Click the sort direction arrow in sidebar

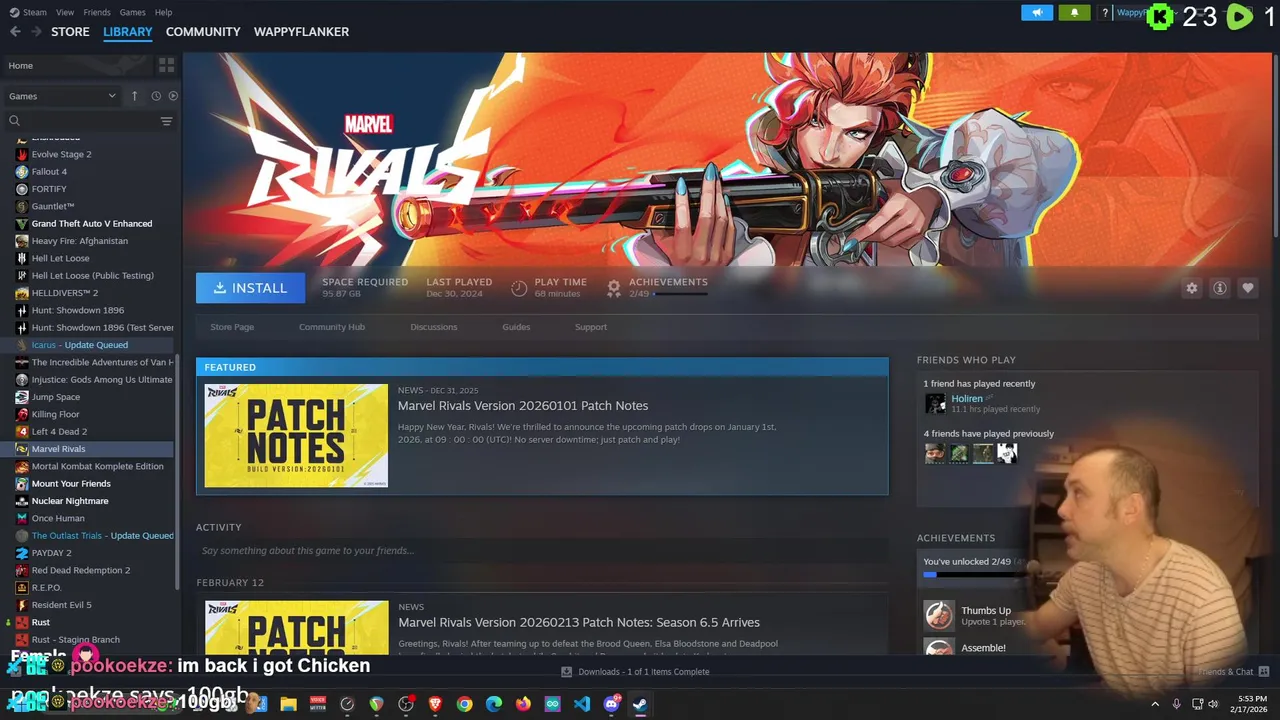(x=134, y=96)
